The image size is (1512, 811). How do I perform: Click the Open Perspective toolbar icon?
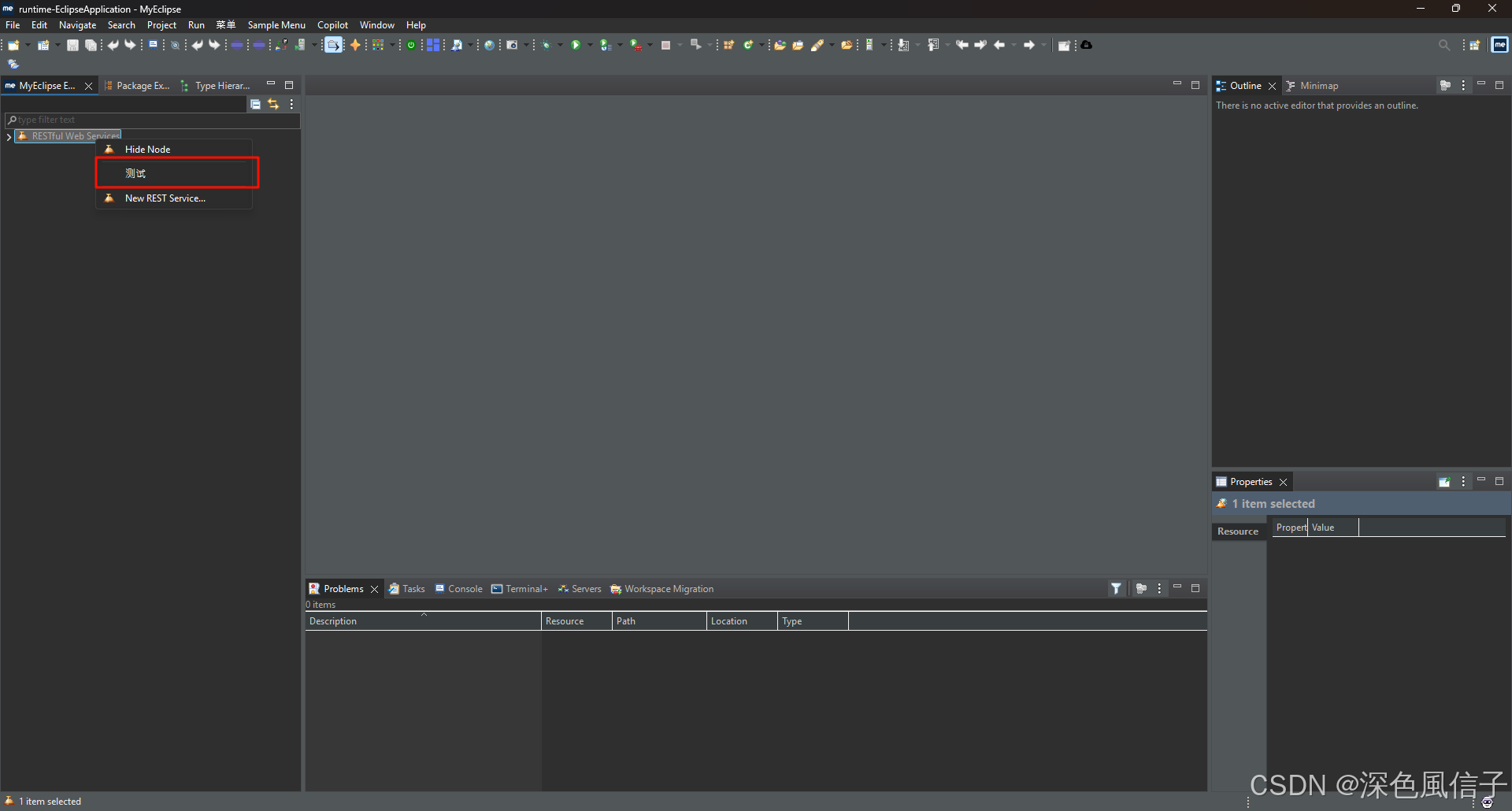click(x=1475, y=45)
